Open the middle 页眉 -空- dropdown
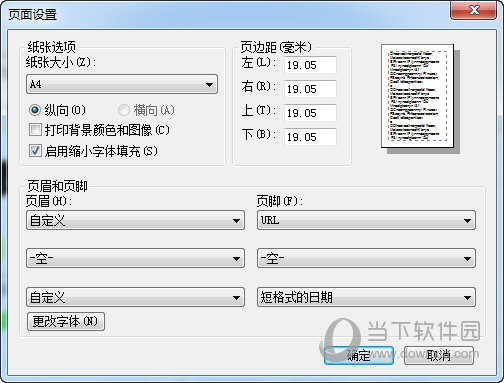 click(135, 258)
